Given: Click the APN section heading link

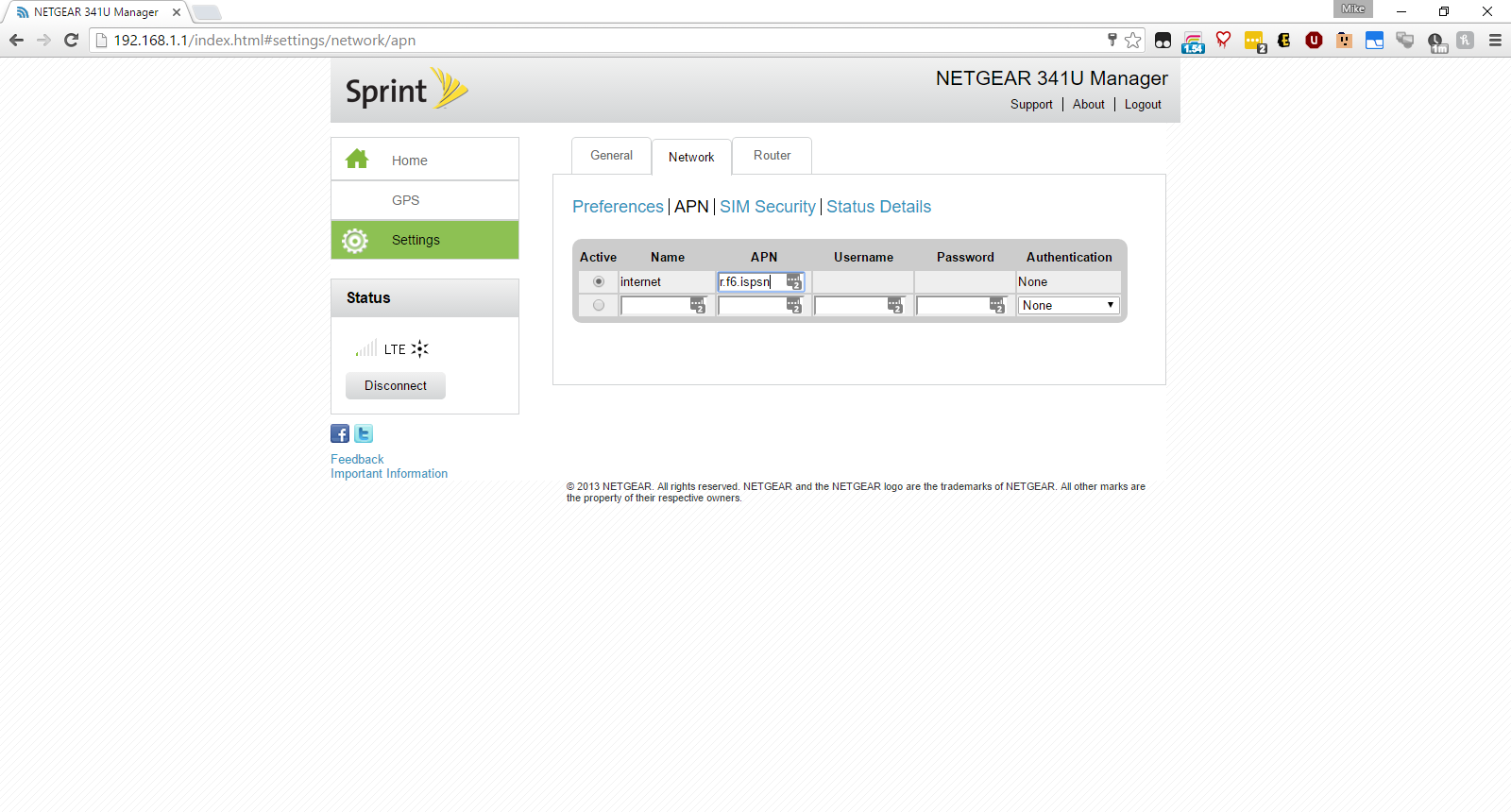Looking at the screenshot, I should [691, 207].
